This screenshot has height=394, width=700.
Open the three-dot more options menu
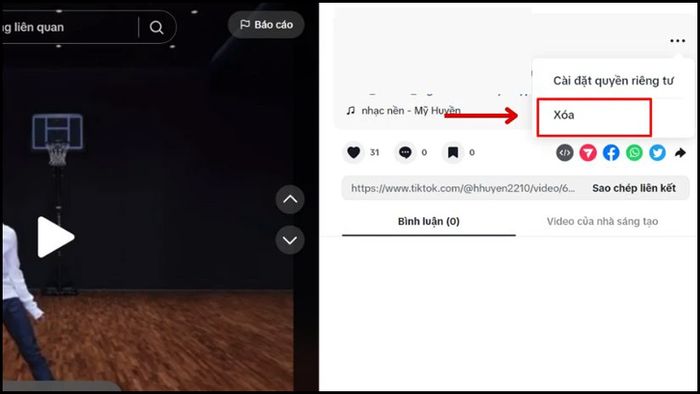pyautogui.click(x=677, y=41)
